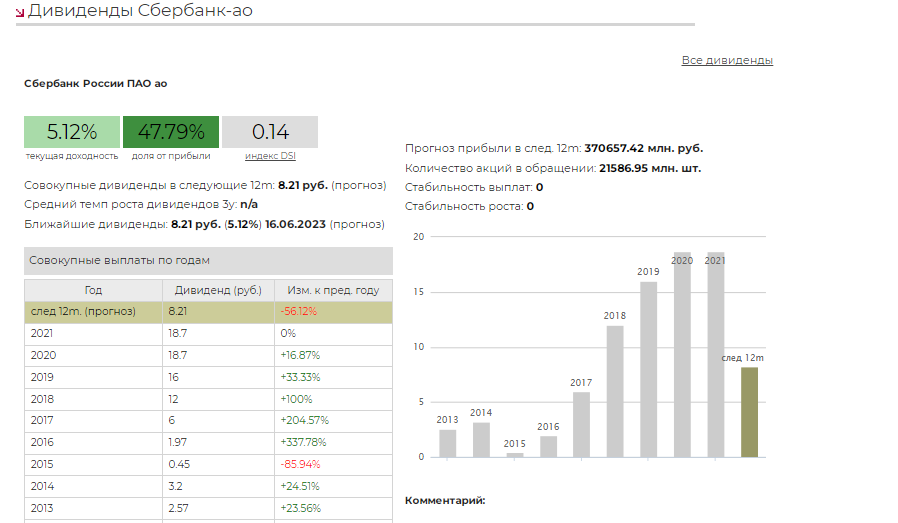
Task: Select the 2020 year cell in table
Action: click(93, 355)
